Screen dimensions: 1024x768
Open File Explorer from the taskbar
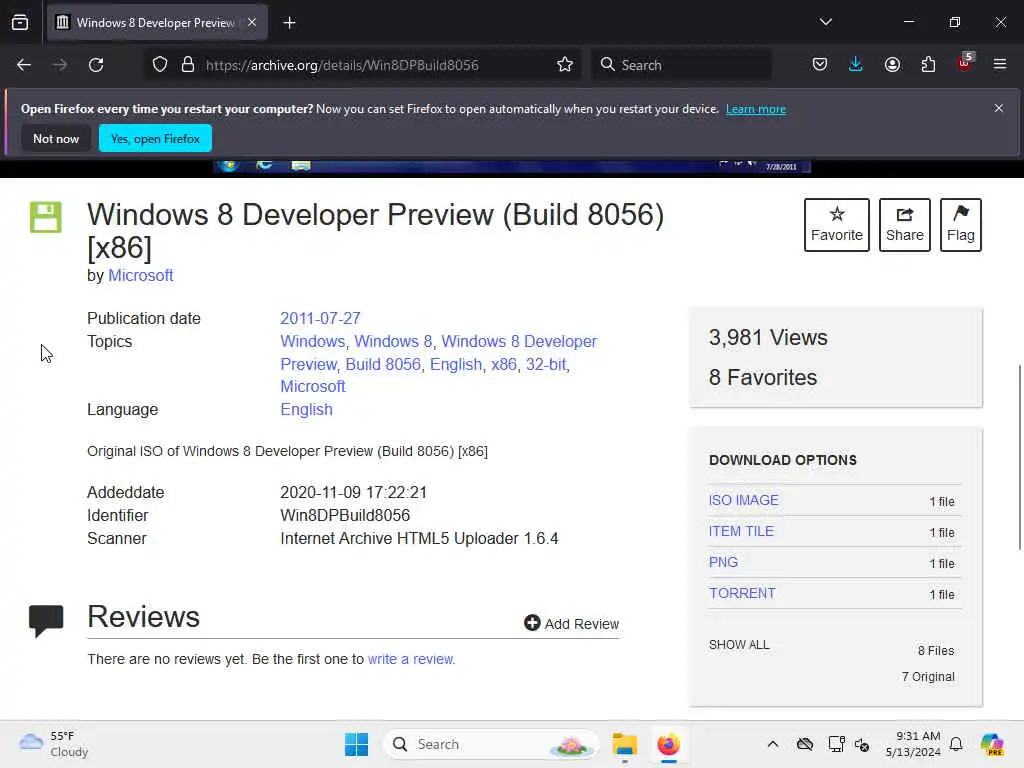(624, 744)
